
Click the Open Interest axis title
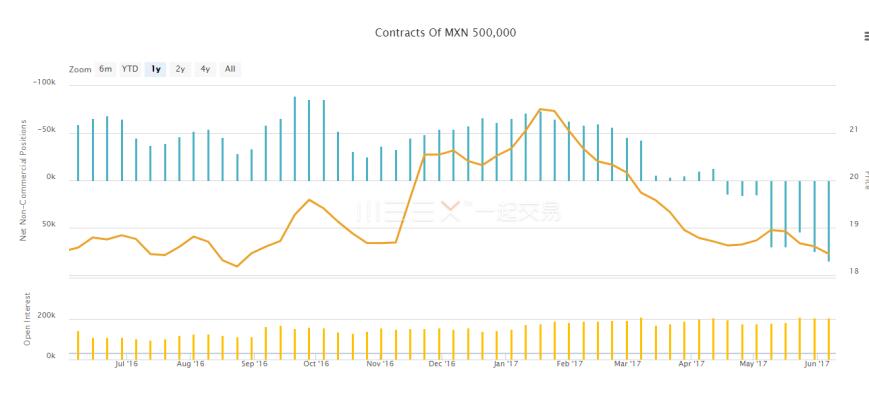[26, 319]
